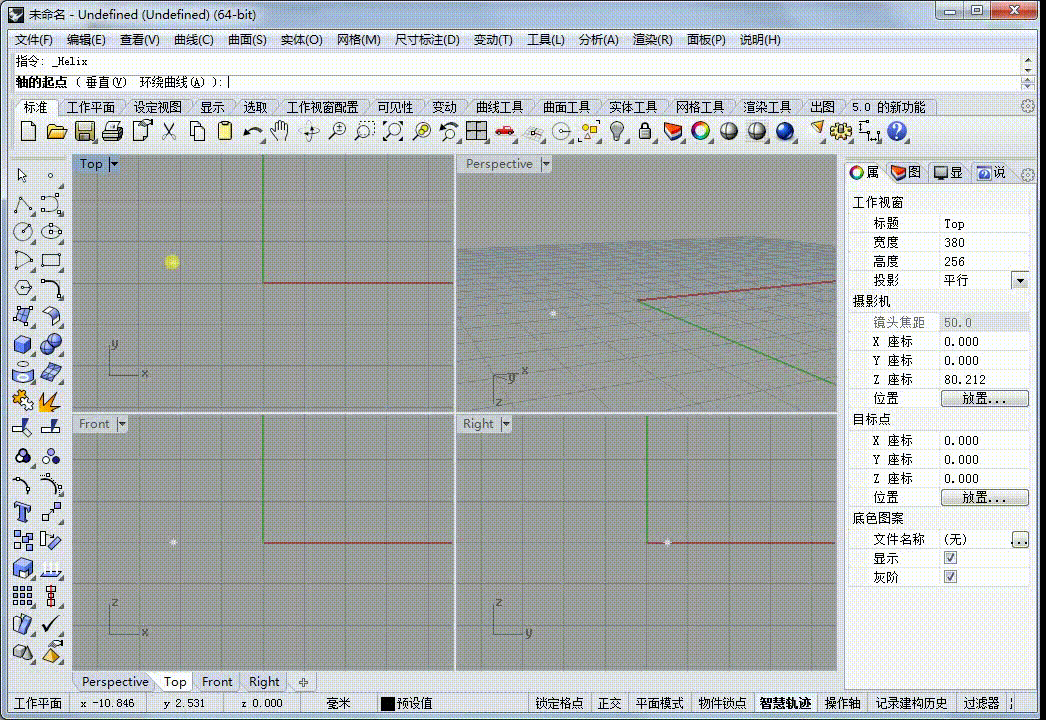Open the four-viewport layout icon
This screenshot has height=720, width=1046.
476,131
